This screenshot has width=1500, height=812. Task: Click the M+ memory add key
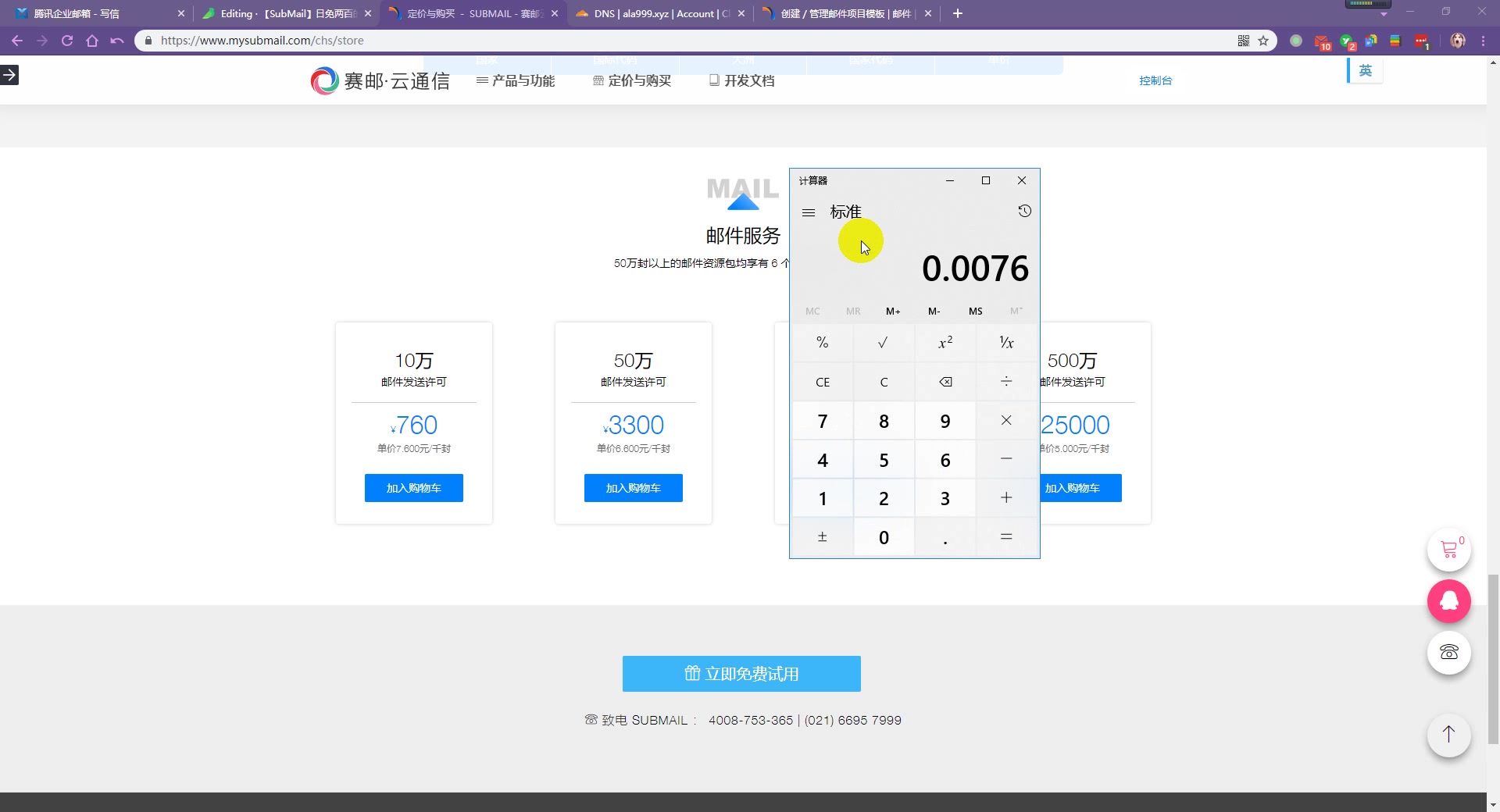click(x=893, y=311)
